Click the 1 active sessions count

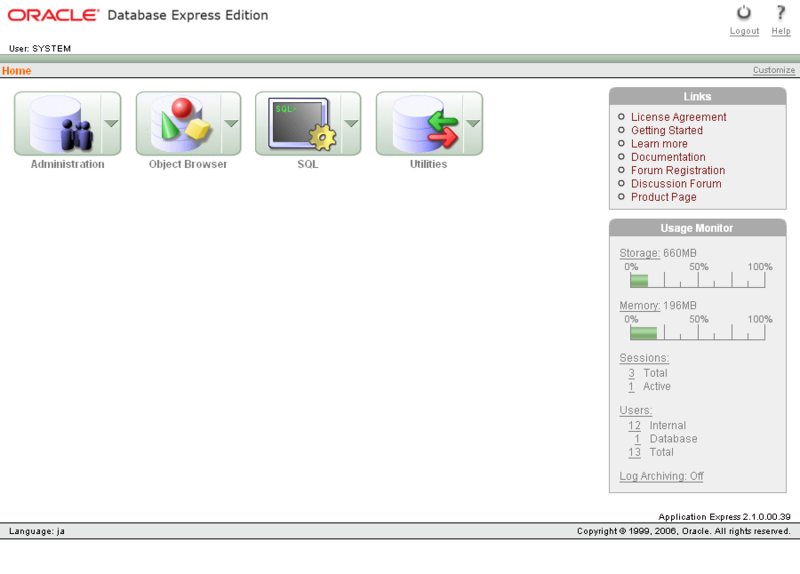point(632,386)
